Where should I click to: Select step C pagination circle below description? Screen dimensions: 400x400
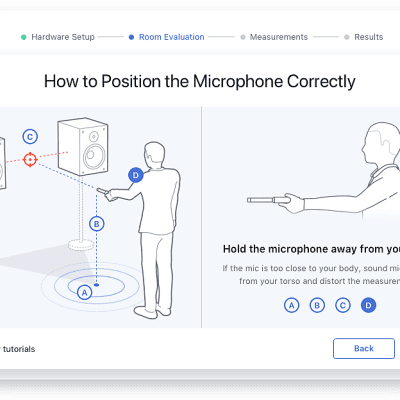tap(343, 305)
